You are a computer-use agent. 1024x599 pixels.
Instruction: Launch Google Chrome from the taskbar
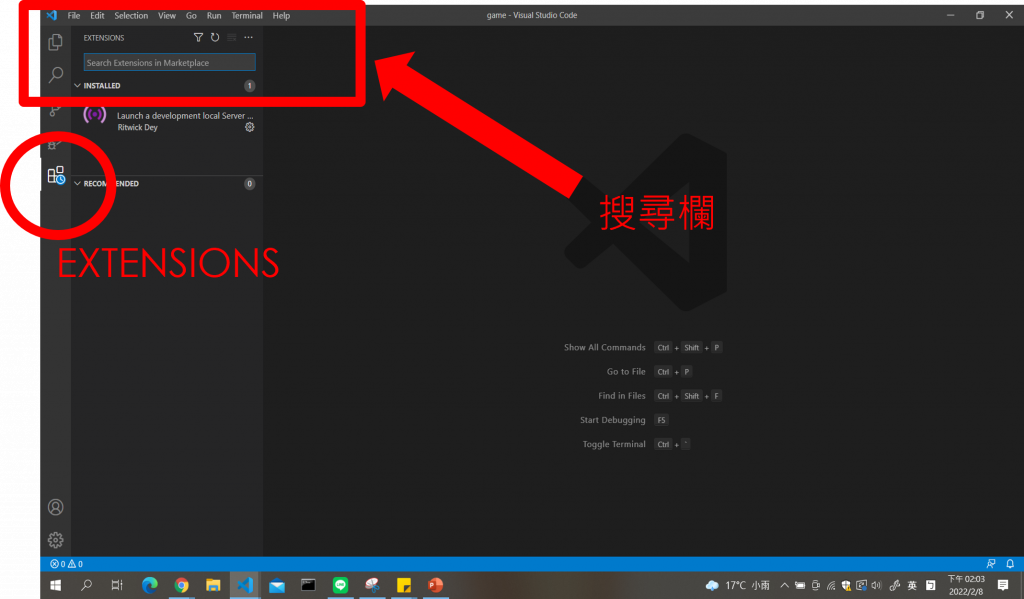click(182, 585)
